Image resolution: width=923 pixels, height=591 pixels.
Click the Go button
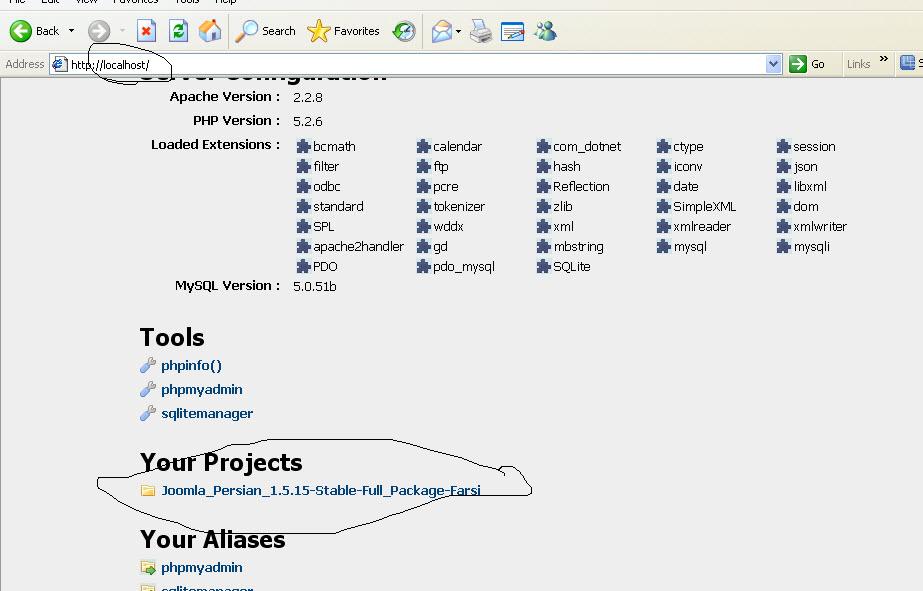click(x=807, y=64)
